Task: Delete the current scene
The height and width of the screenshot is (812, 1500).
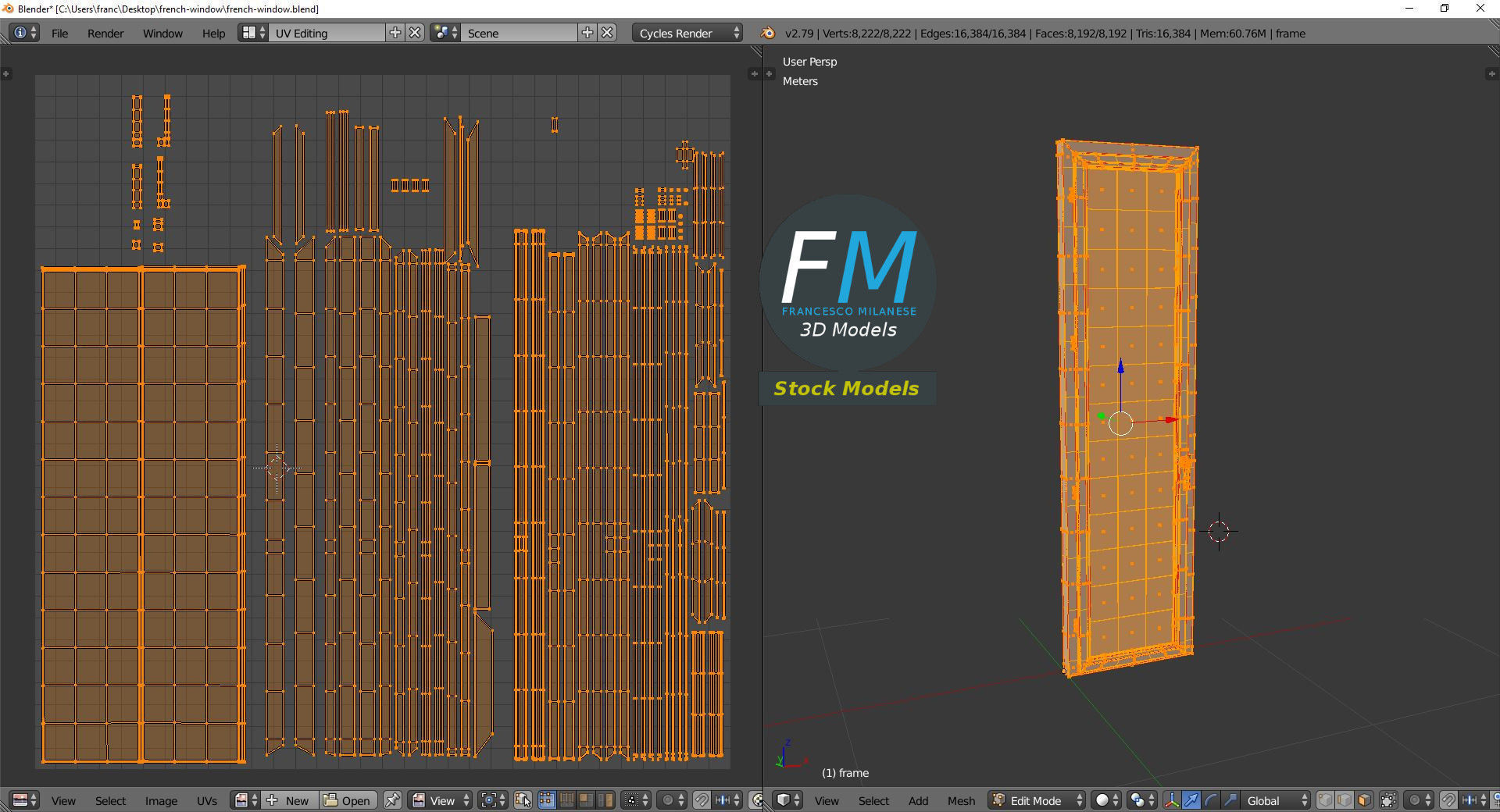Action: coord(608,33)
